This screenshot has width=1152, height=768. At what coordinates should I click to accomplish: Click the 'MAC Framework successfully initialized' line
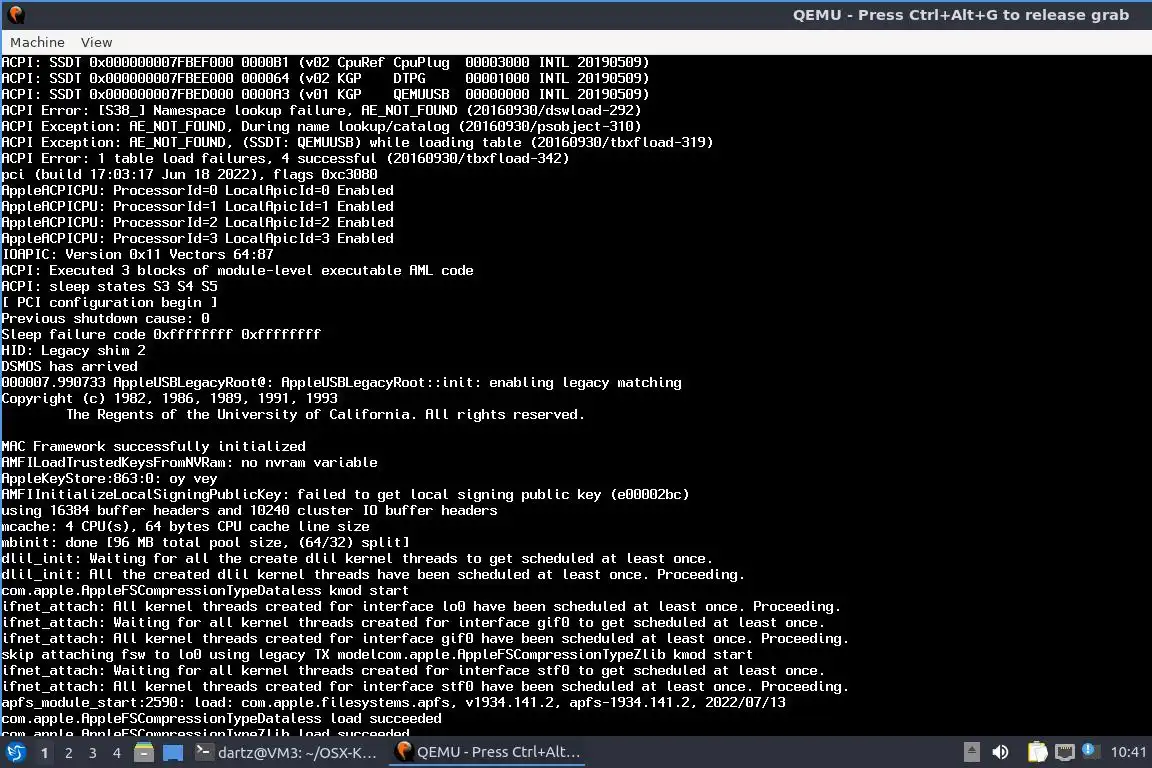point(154,446)
